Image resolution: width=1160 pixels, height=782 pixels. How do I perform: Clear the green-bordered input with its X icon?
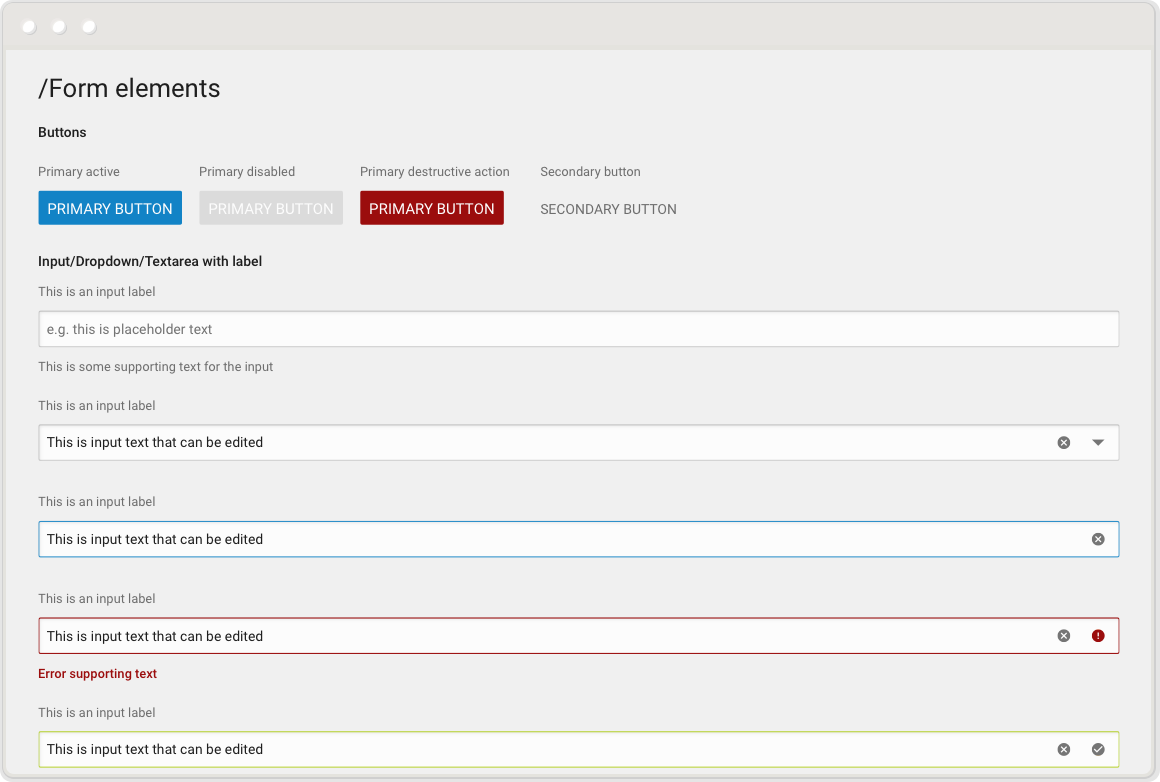click(1064, 749)
